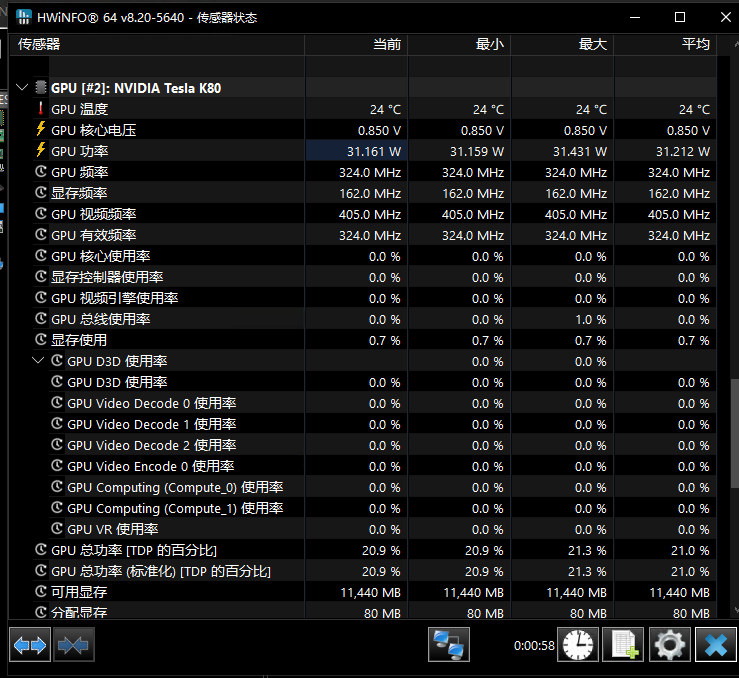This screenshot has height=678, width=739.
Task: Click the thermometer icon beside GPU 温度
Action: pos(41,109)
